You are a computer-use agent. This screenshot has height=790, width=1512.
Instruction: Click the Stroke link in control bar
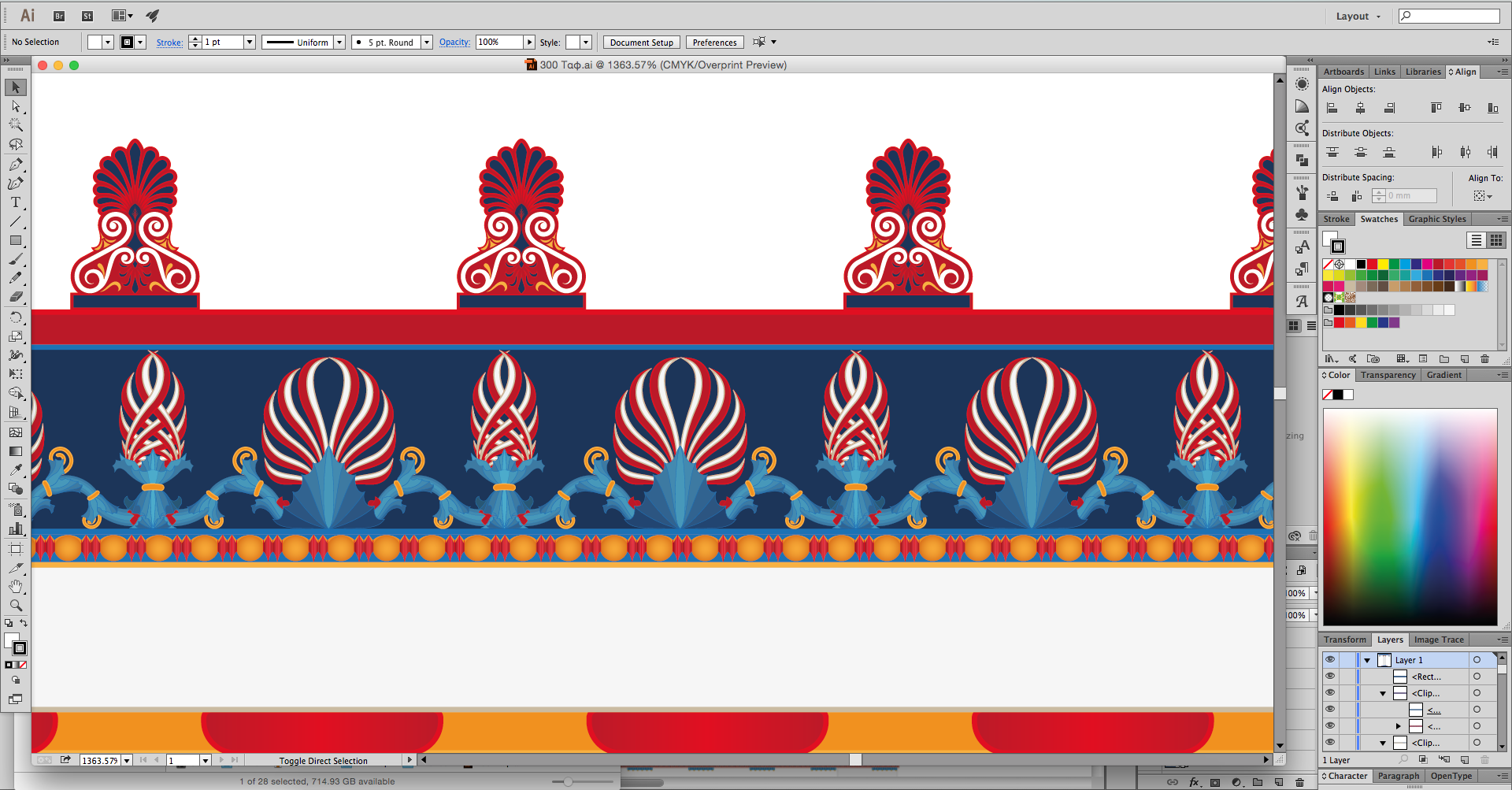coord(169,43)
